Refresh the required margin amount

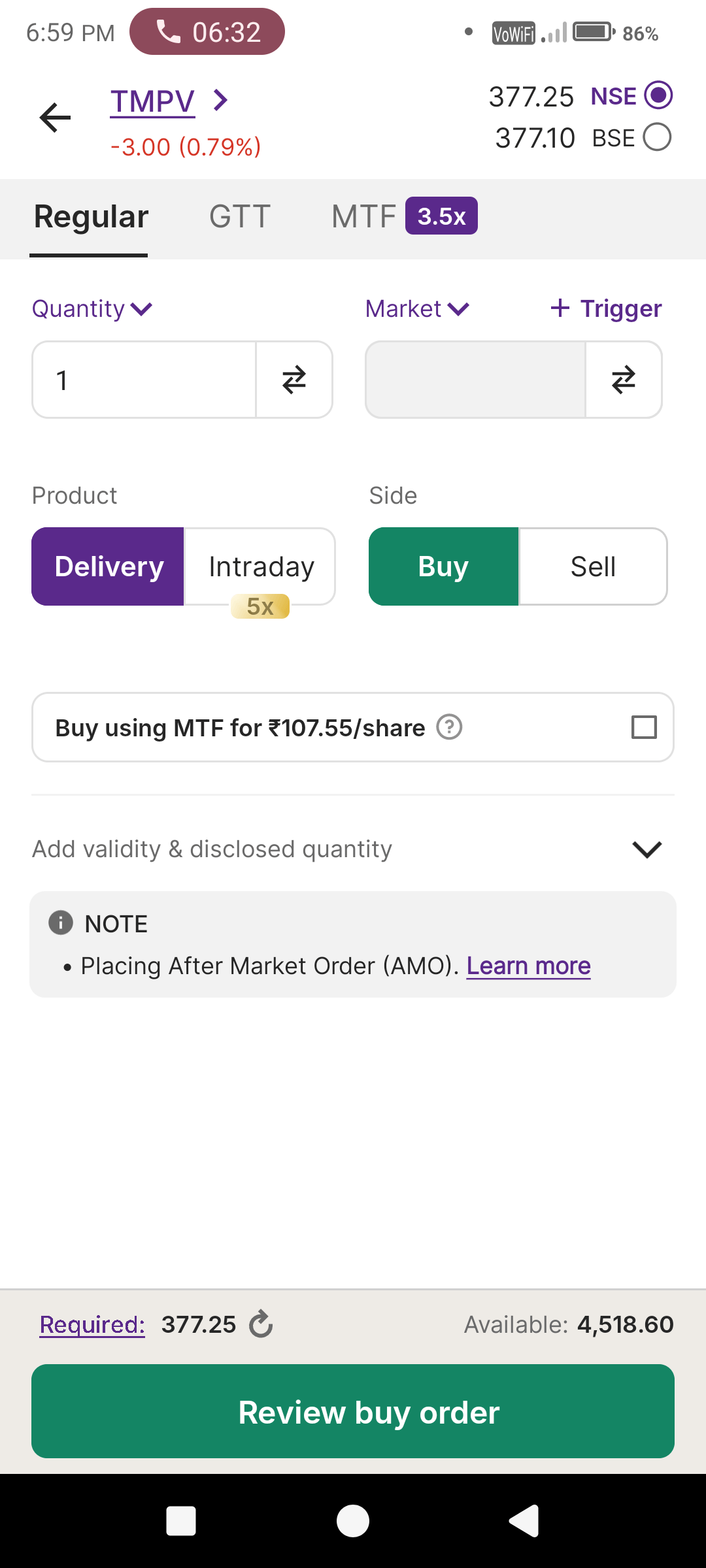click(261, 1324)
